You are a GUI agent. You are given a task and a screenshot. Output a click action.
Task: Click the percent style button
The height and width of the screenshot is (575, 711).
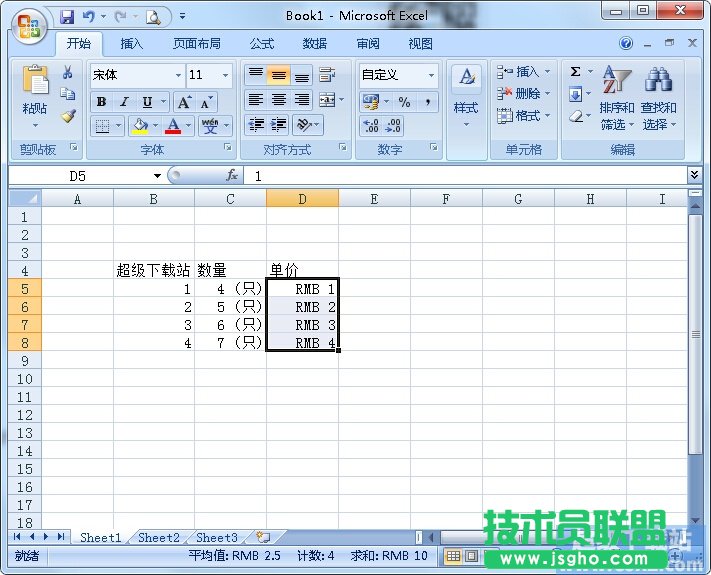point(404,102)
